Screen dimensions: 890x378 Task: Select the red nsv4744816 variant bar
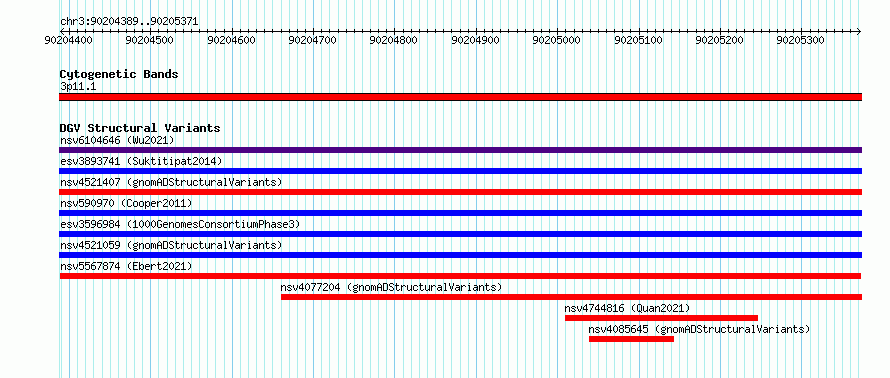pos(661,318)
